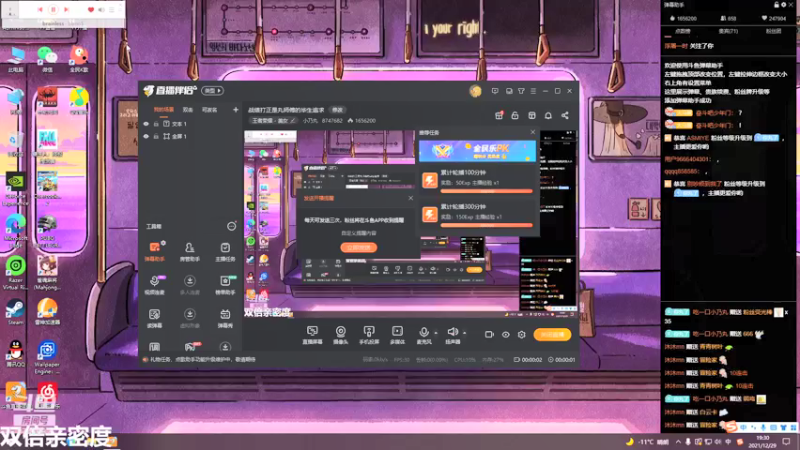This screenshot has width=800, height=450.
Task: Toggle preview eye icon near start button
Action: click(506, 335)
